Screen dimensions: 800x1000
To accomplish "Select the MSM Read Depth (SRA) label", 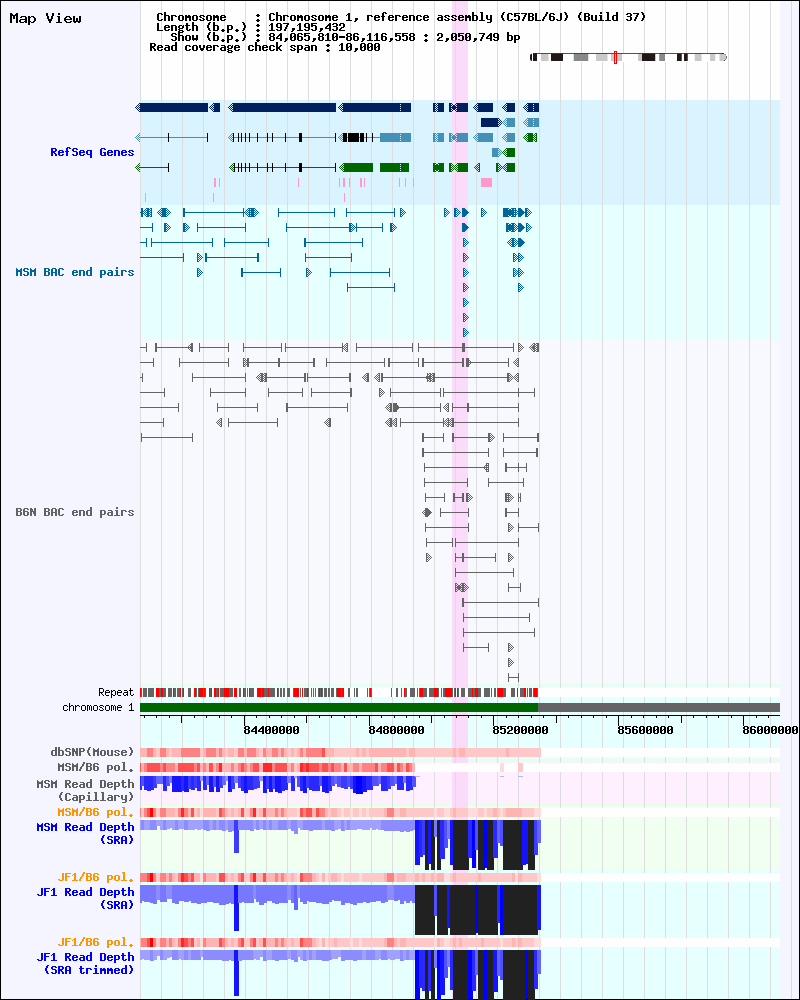I will tap(85, 833).
